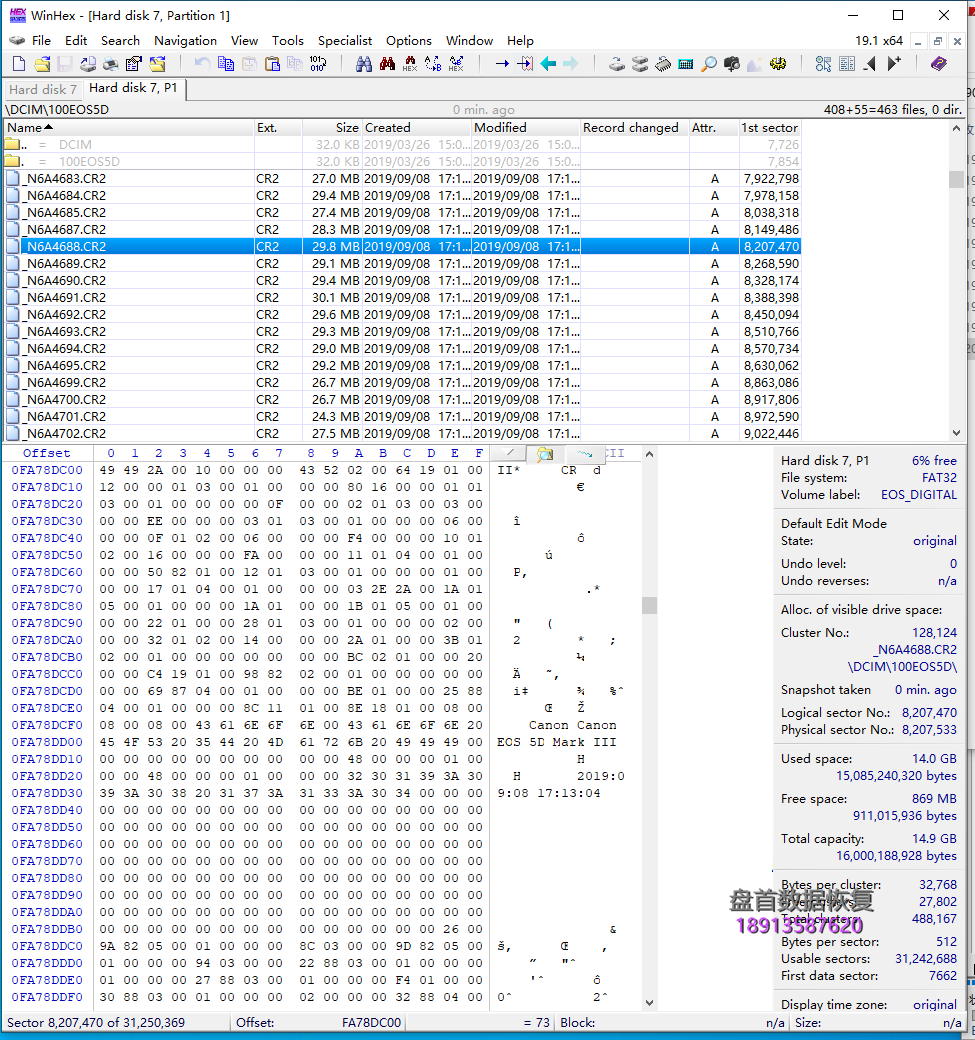Click the Go To Sector icon

click(525, 64)
